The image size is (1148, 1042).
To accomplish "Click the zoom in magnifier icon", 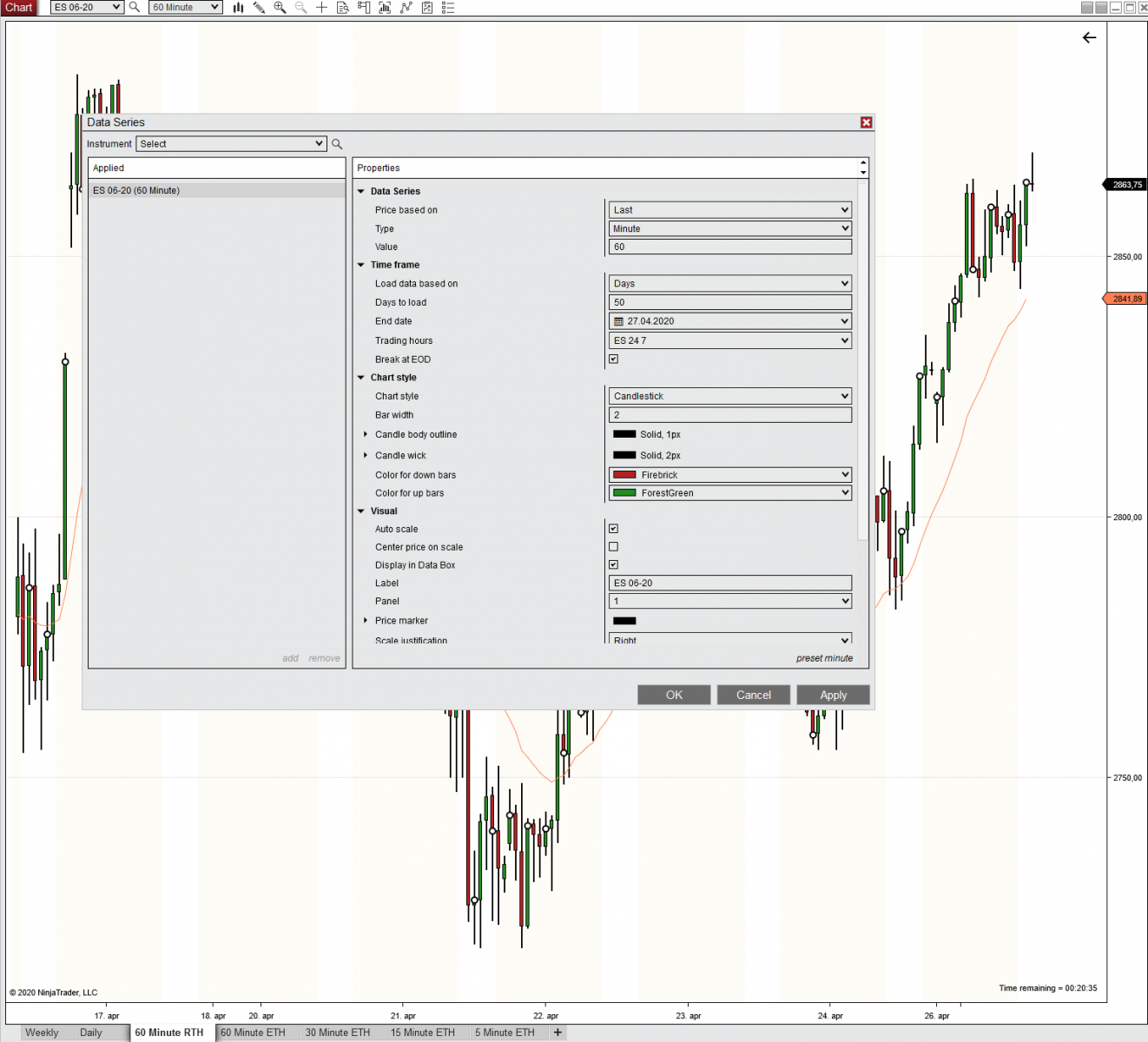I will 280,7.
